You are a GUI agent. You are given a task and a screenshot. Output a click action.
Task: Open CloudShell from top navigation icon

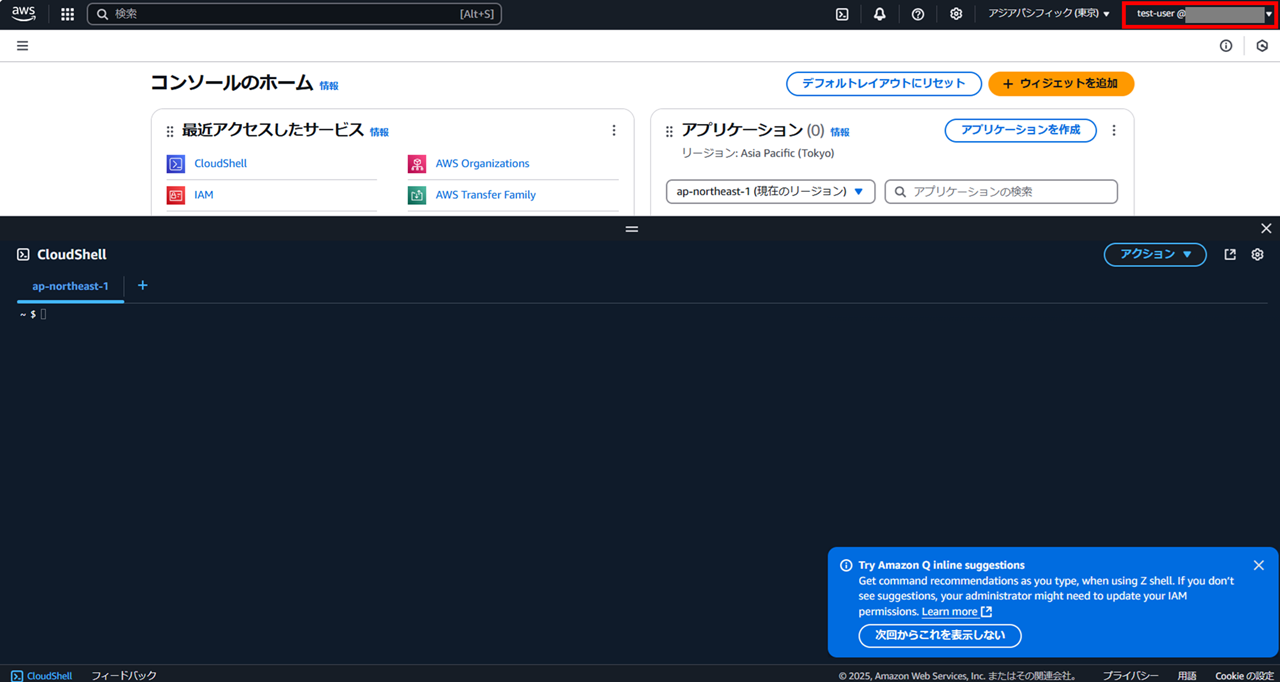842,14
